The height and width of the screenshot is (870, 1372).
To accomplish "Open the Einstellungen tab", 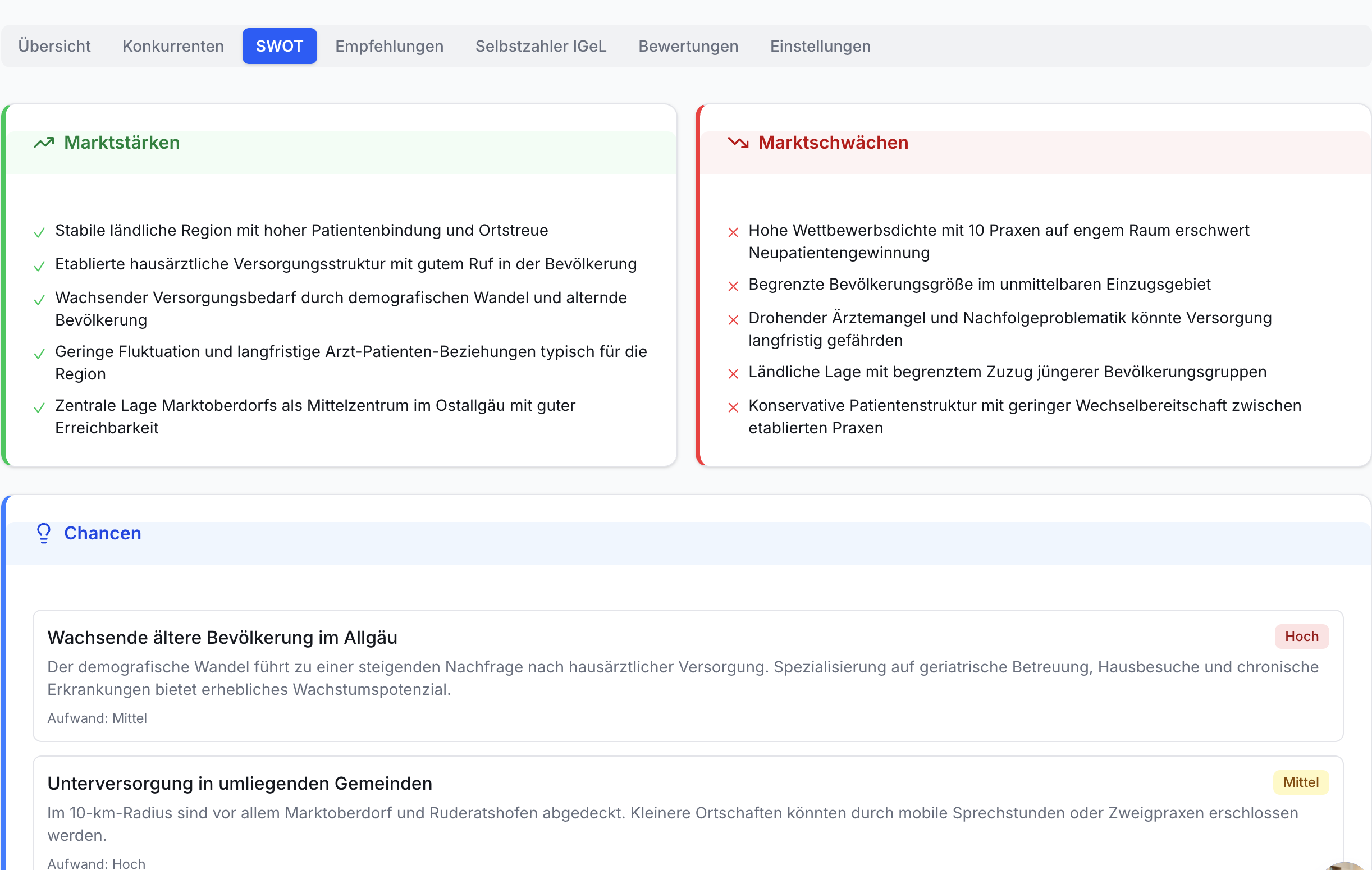I will coord(821,46).
